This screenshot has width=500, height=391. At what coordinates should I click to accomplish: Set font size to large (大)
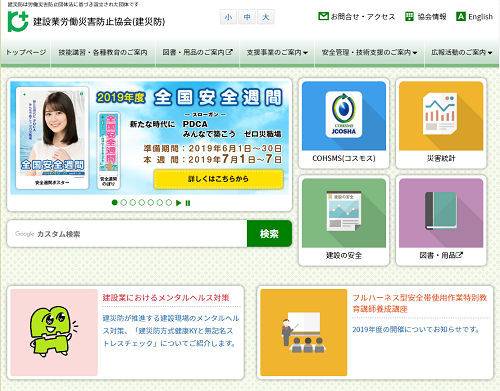pyautogui.click(x=266, y=17)
